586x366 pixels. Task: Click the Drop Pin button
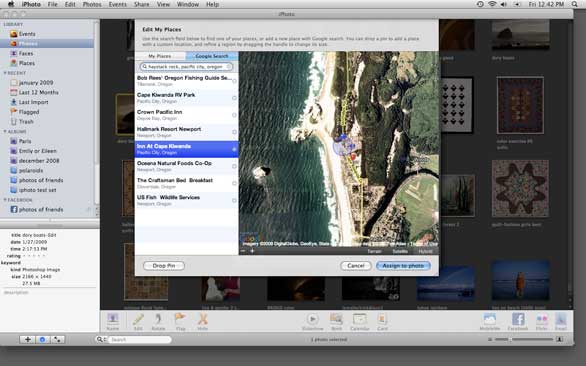(x=164, y=266)
